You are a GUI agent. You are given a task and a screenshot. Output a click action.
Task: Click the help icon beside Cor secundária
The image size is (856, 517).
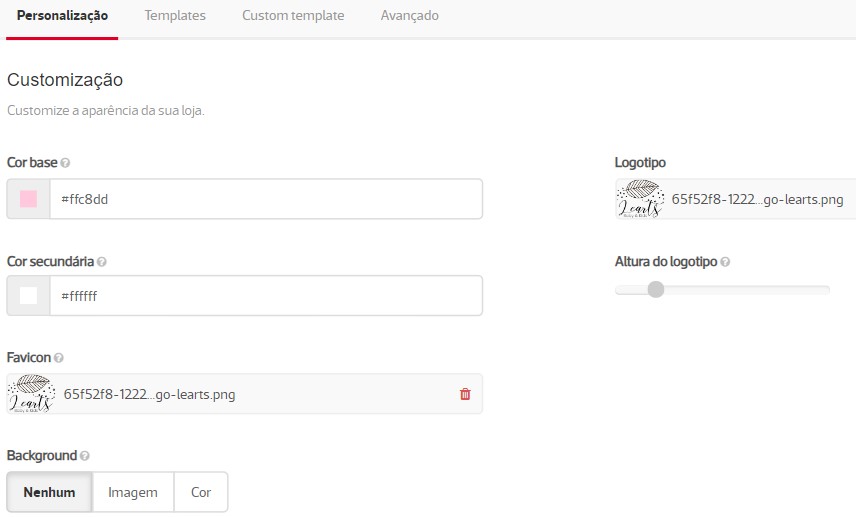click(102, 262)
